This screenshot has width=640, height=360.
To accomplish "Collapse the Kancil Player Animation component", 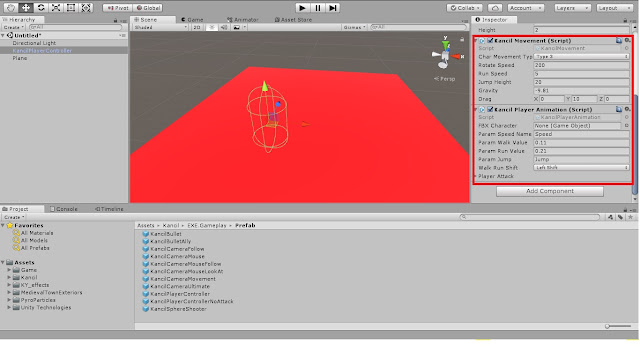I will (x=476, y=109).
